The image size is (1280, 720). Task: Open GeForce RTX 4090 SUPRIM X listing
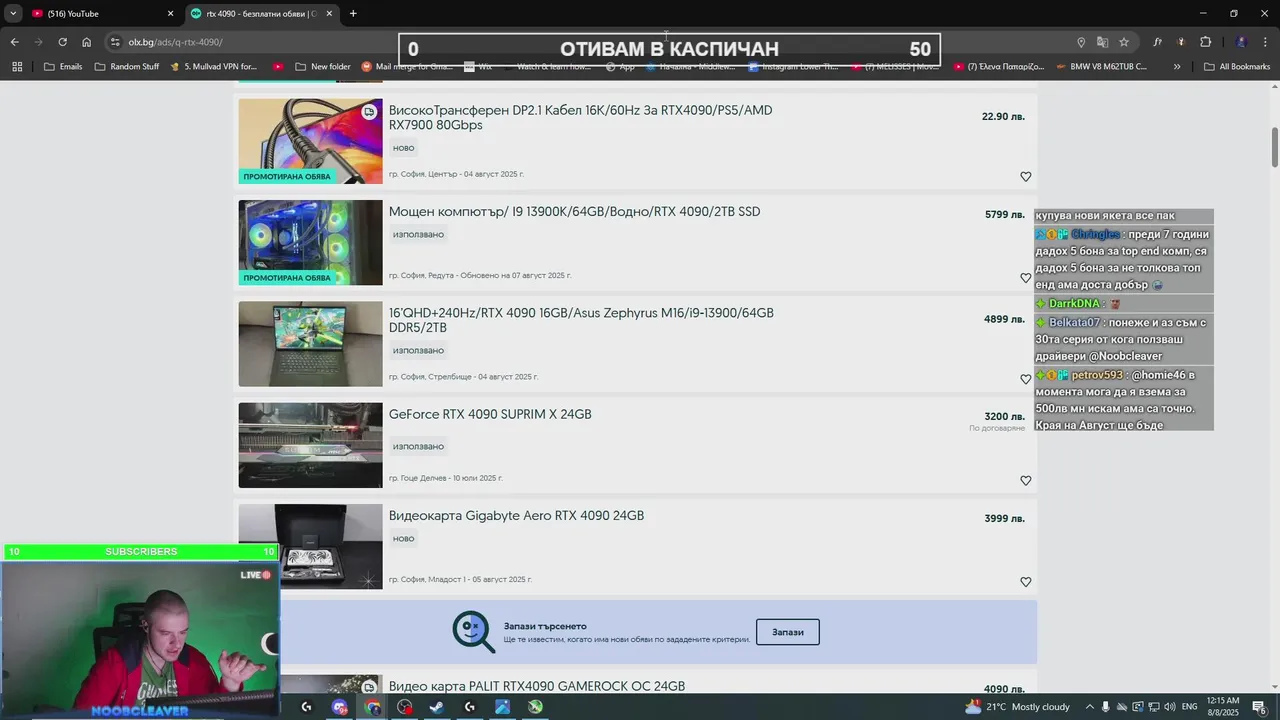(490, 414)
